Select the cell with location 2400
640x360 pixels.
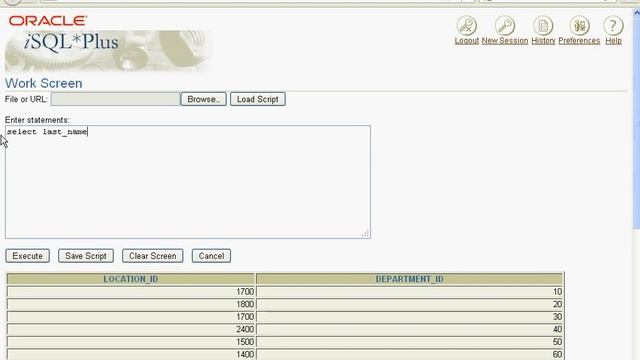(131, 329)
